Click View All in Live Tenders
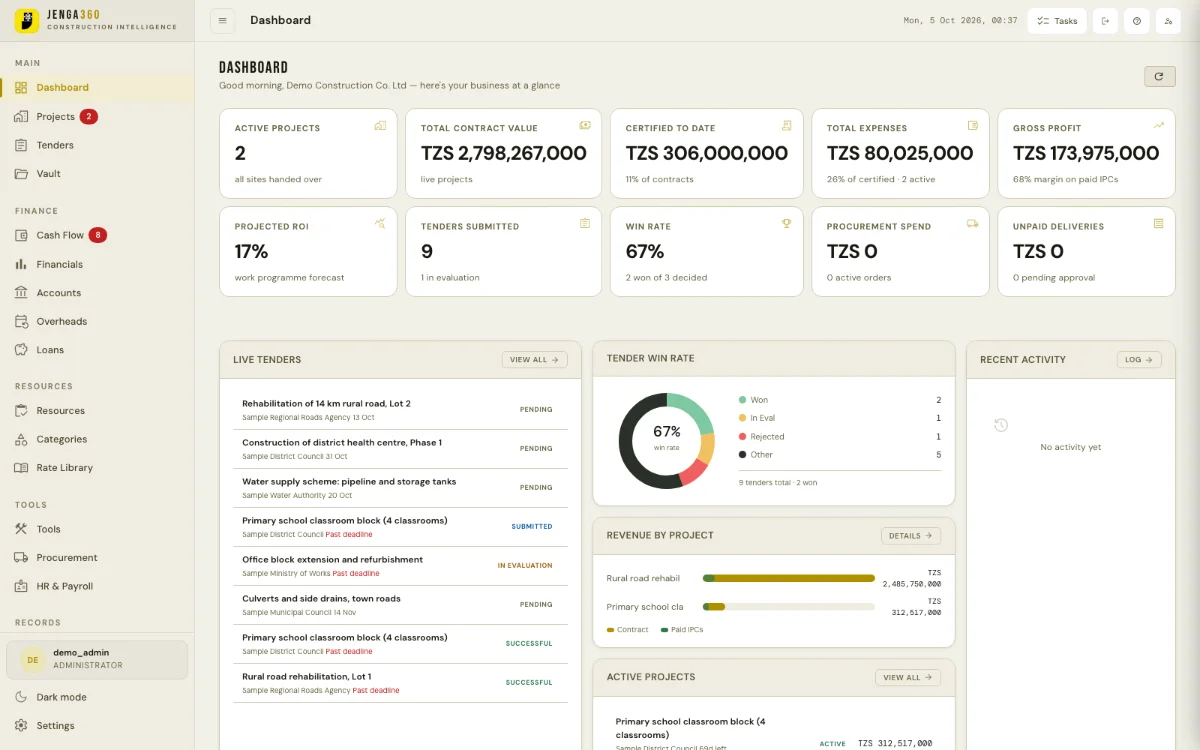The image size is (1200, 750). point(534,360)
